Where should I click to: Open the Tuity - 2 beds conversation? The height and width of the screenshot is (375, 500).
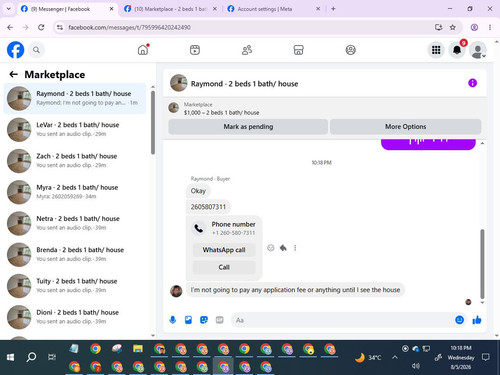click(75, 286)
